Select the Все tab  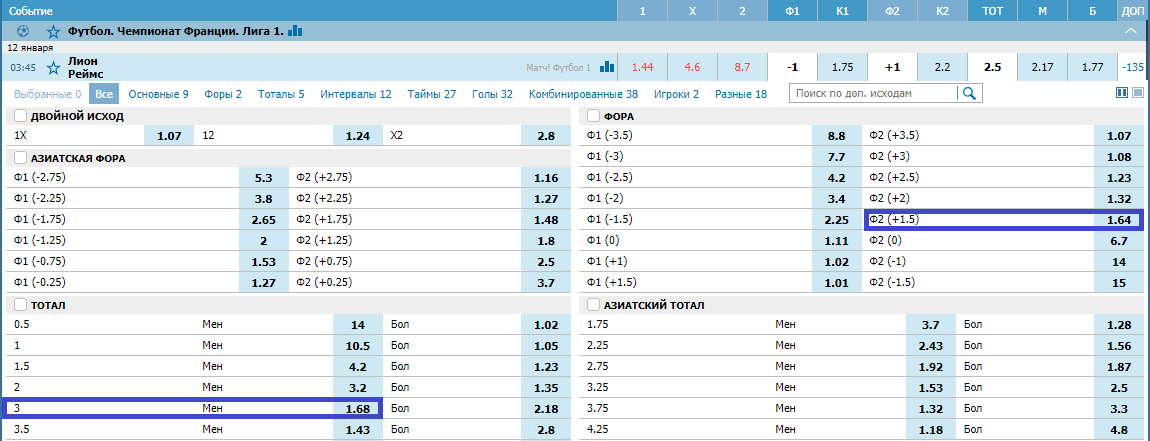coord(103,94)
